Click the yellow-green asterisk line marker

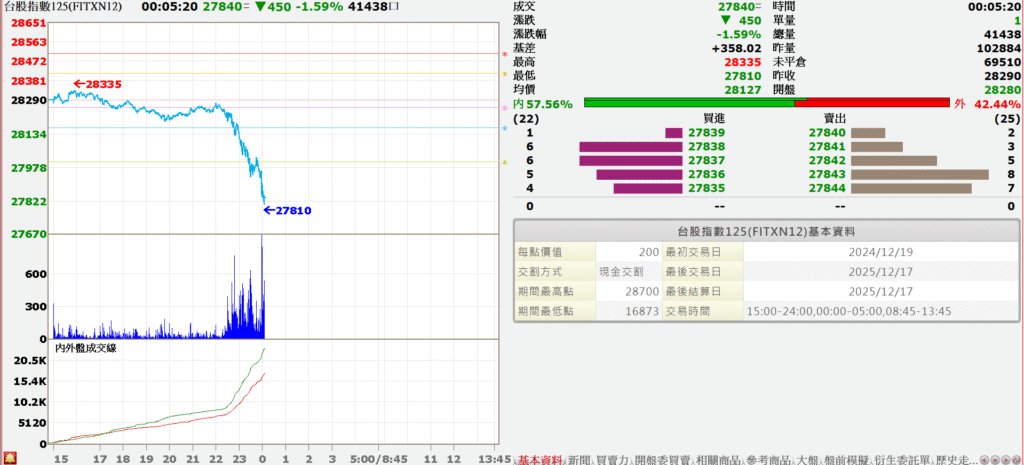[504, 163]
